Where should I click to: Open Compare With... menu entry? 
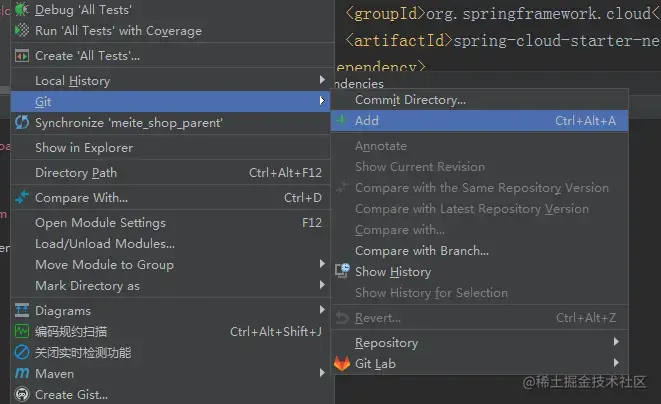[x=172, y=197]
